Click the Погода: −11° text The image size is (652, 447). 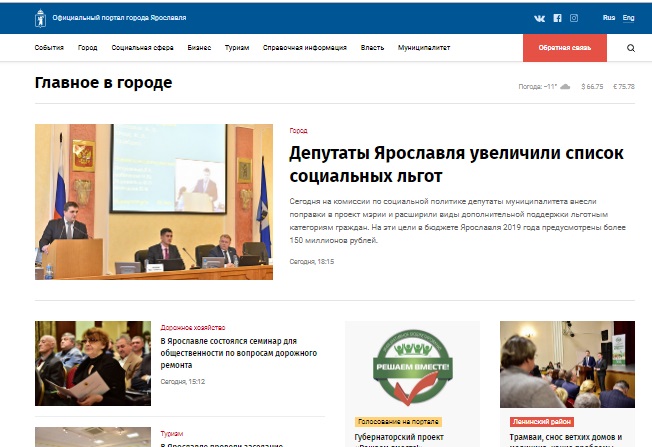[x=537, y=86]
